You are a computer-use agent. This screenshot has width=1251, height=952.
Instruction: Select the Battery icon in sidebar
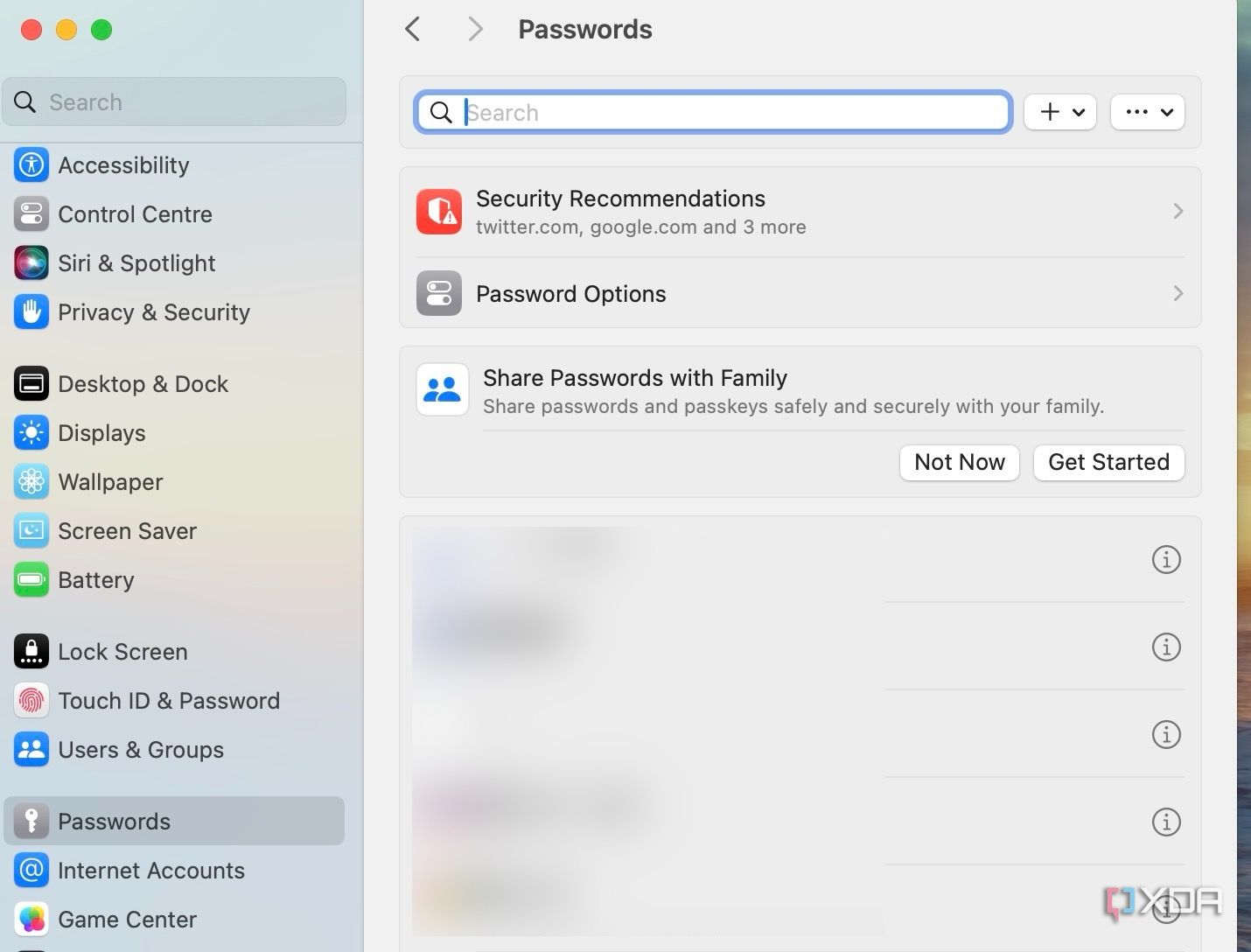pyautogui.click(x=31, y=579)
